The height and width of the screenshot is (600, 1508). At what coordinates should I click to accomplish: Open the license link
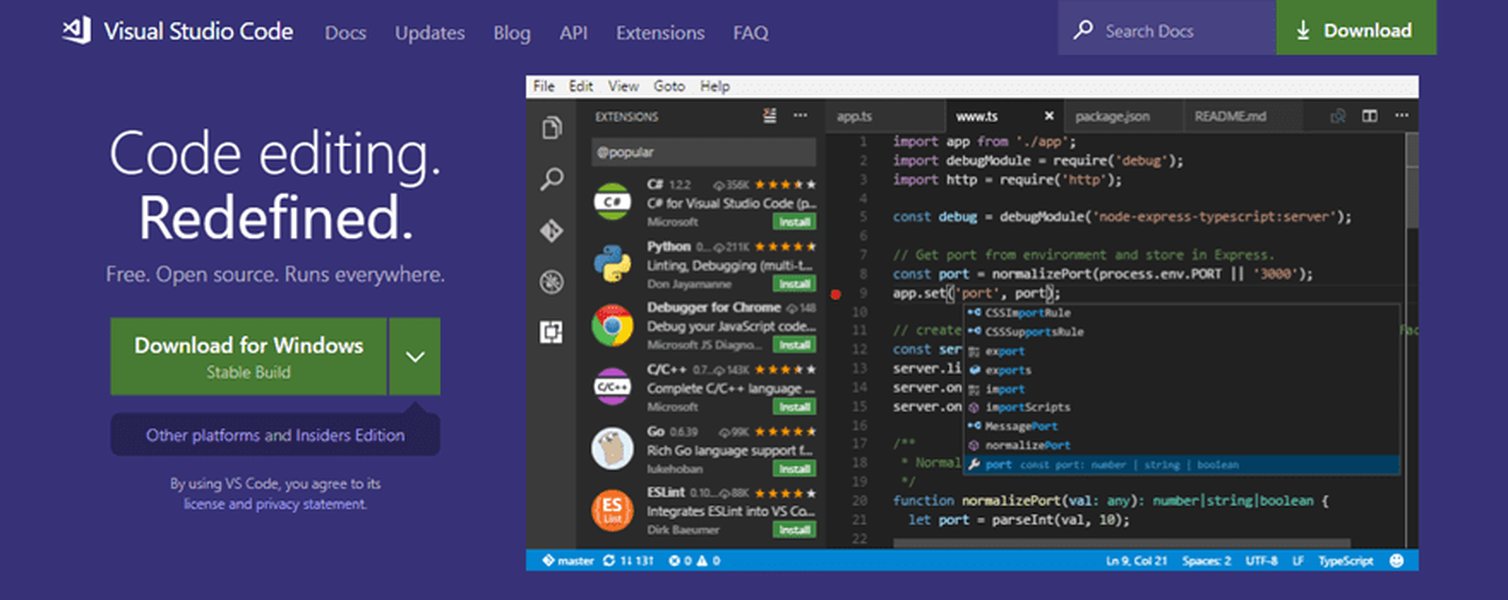(x=204, y=504)
